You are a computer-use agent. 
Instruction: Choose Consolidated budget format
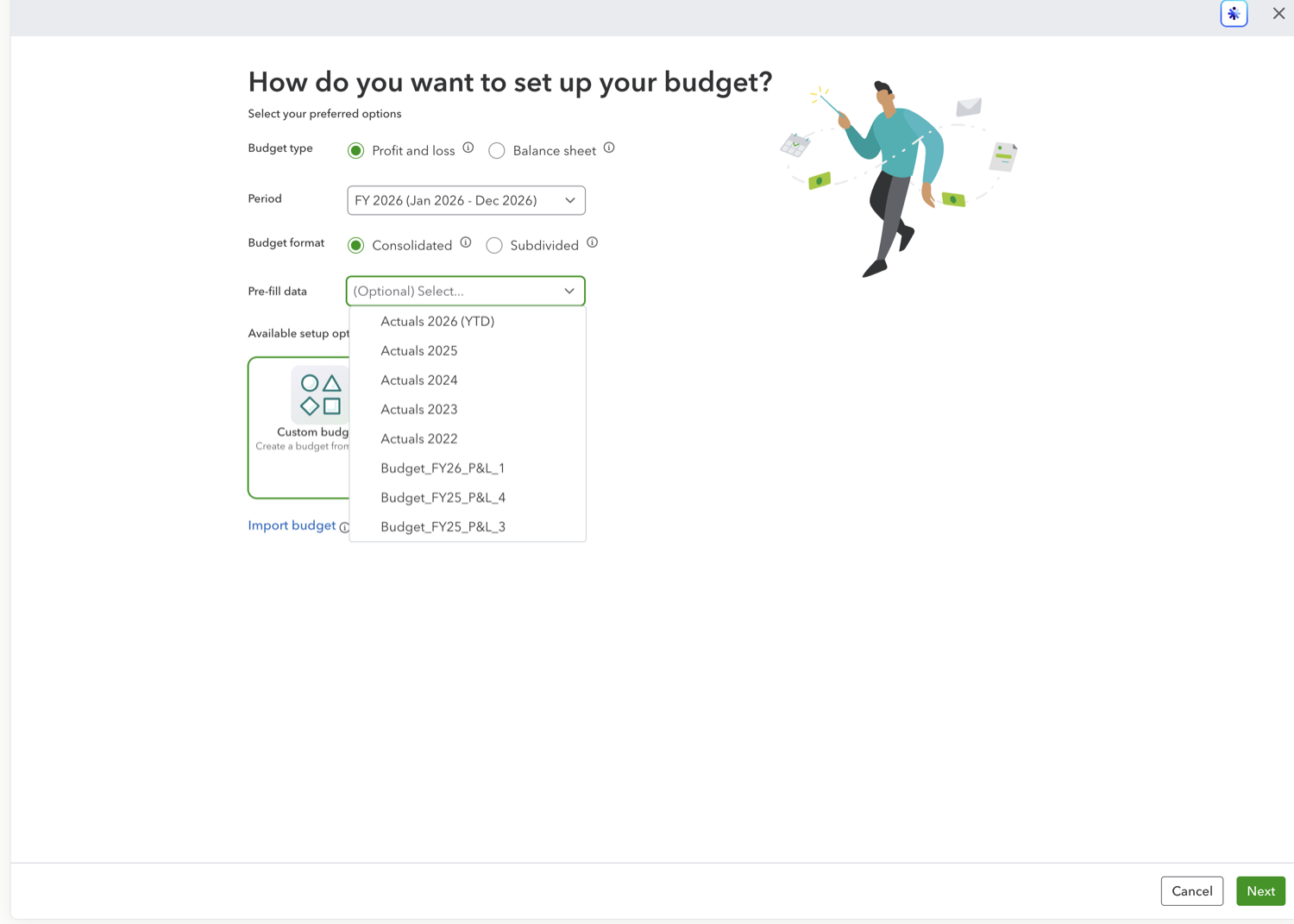pyautogui.click(x=355, y=245)
